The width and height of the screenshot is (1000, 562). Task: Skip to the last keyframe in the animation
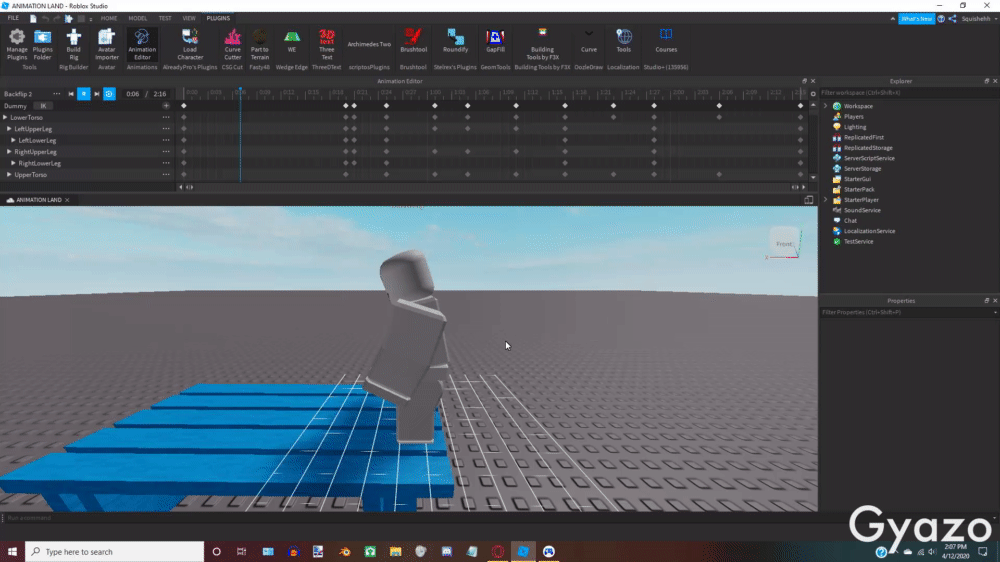[x=97, y=94]
